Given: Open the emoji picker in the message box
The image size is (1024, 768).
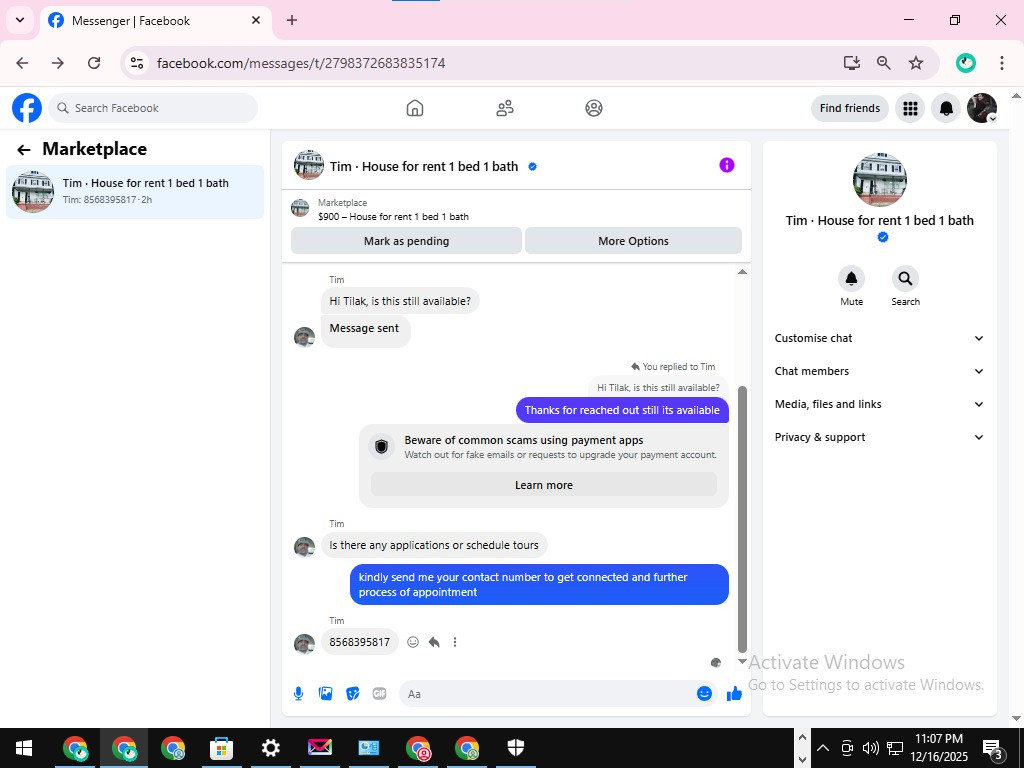Looking at the screenshot, I should click(x=704, y=694).
